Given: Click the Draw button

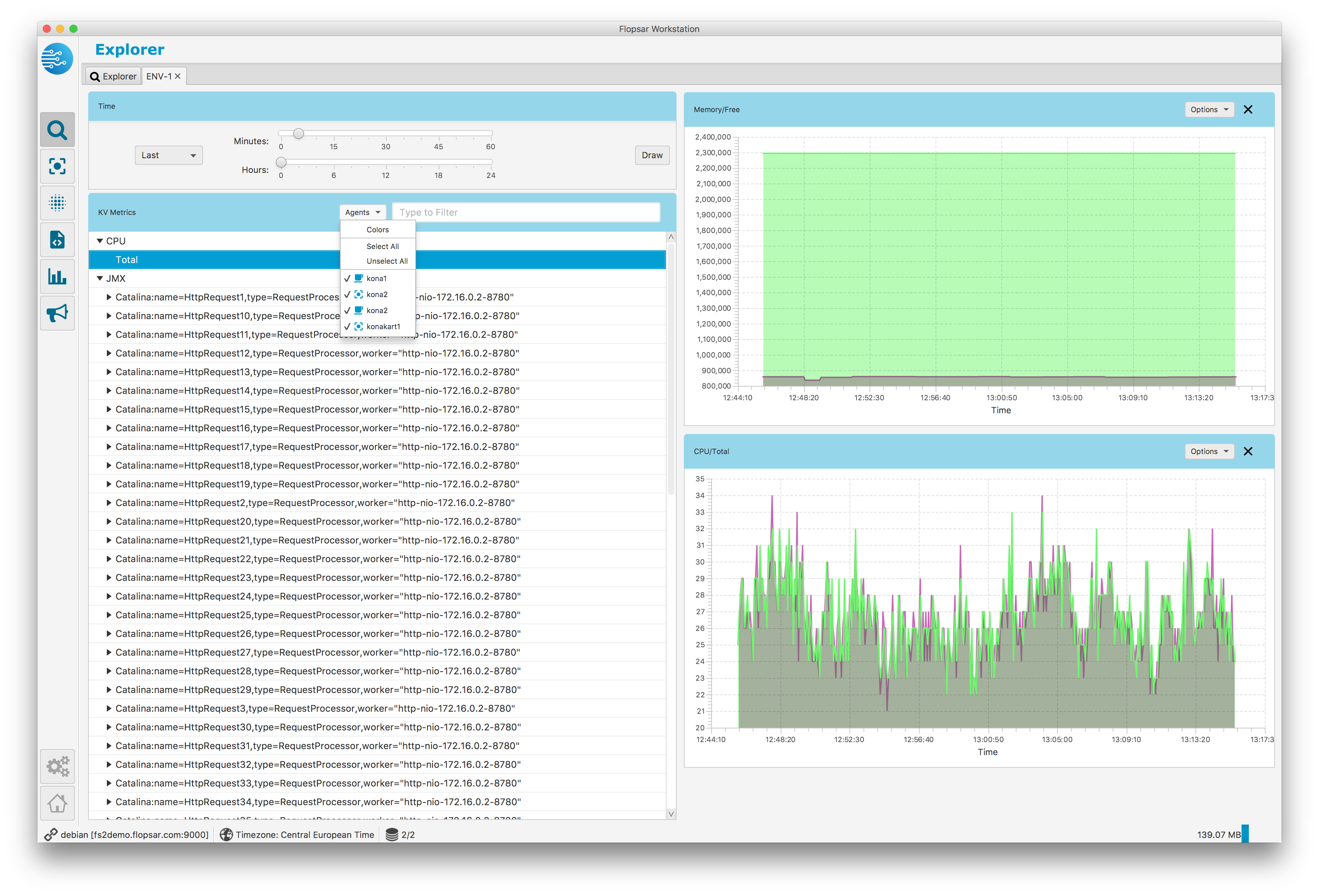Looking at the screenshot, I should click(651, 155).
